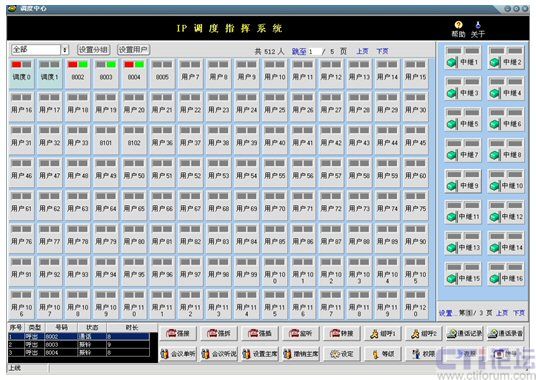Open the 帮助 help icon
This screenshot has height=380, width=536.
pyautogui.click(x=458, y=29)
